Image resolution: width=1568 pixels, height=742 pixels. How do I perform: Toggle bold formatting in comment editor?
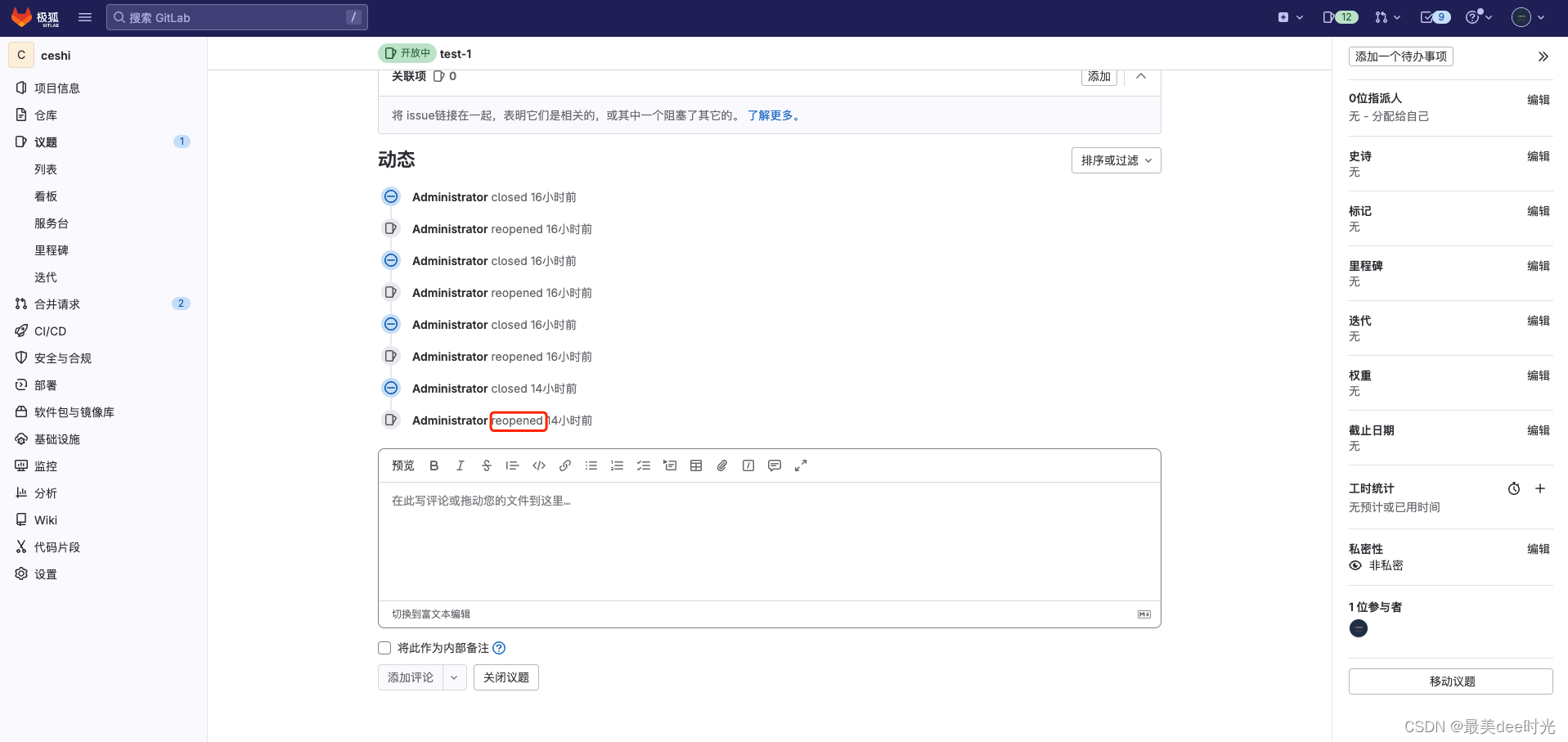click(x=434, y=465)
